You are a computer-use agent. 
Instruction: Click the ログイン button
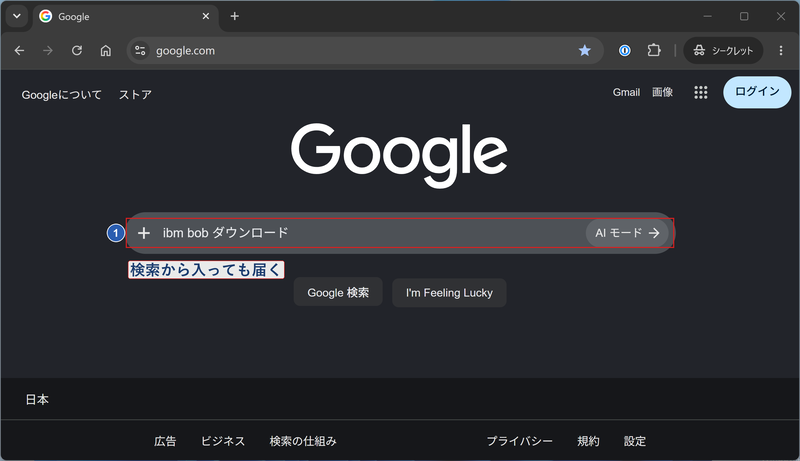[x=757, y=92]
